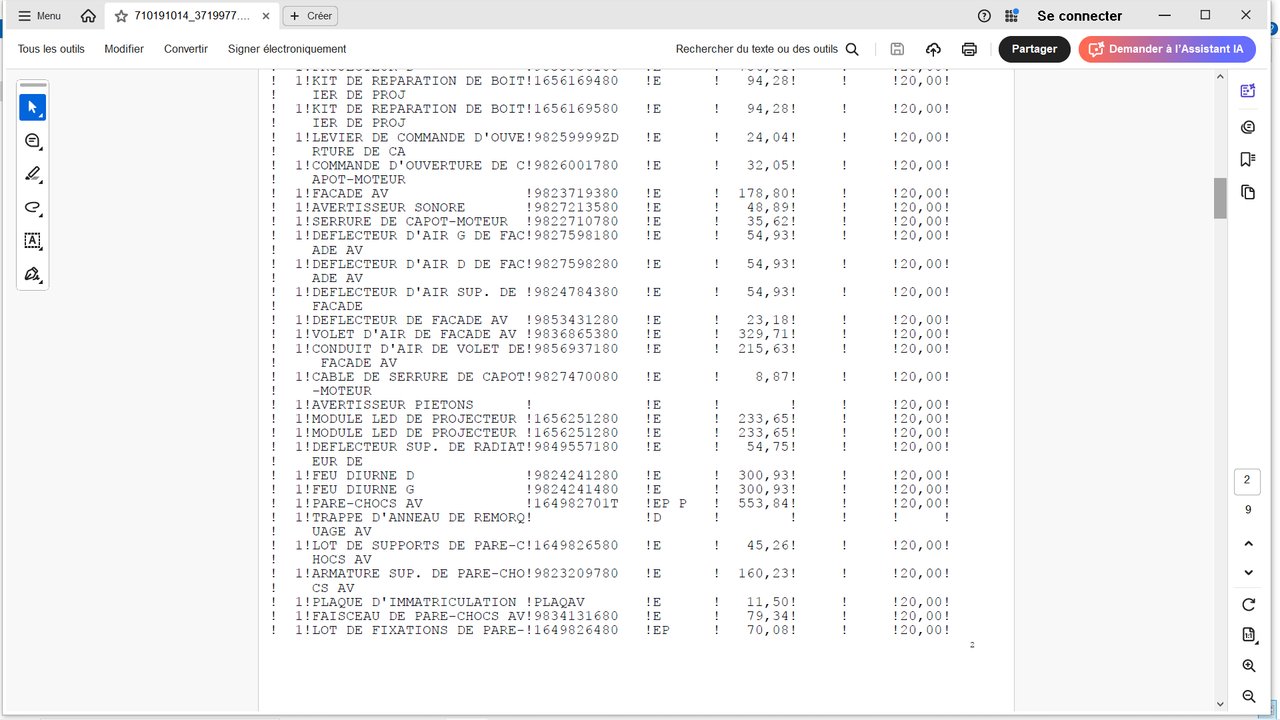The width and height of the screenshot is (1280, 720).
Task: Click the reference PLAQAV
Action: click(x=559, y=603)
